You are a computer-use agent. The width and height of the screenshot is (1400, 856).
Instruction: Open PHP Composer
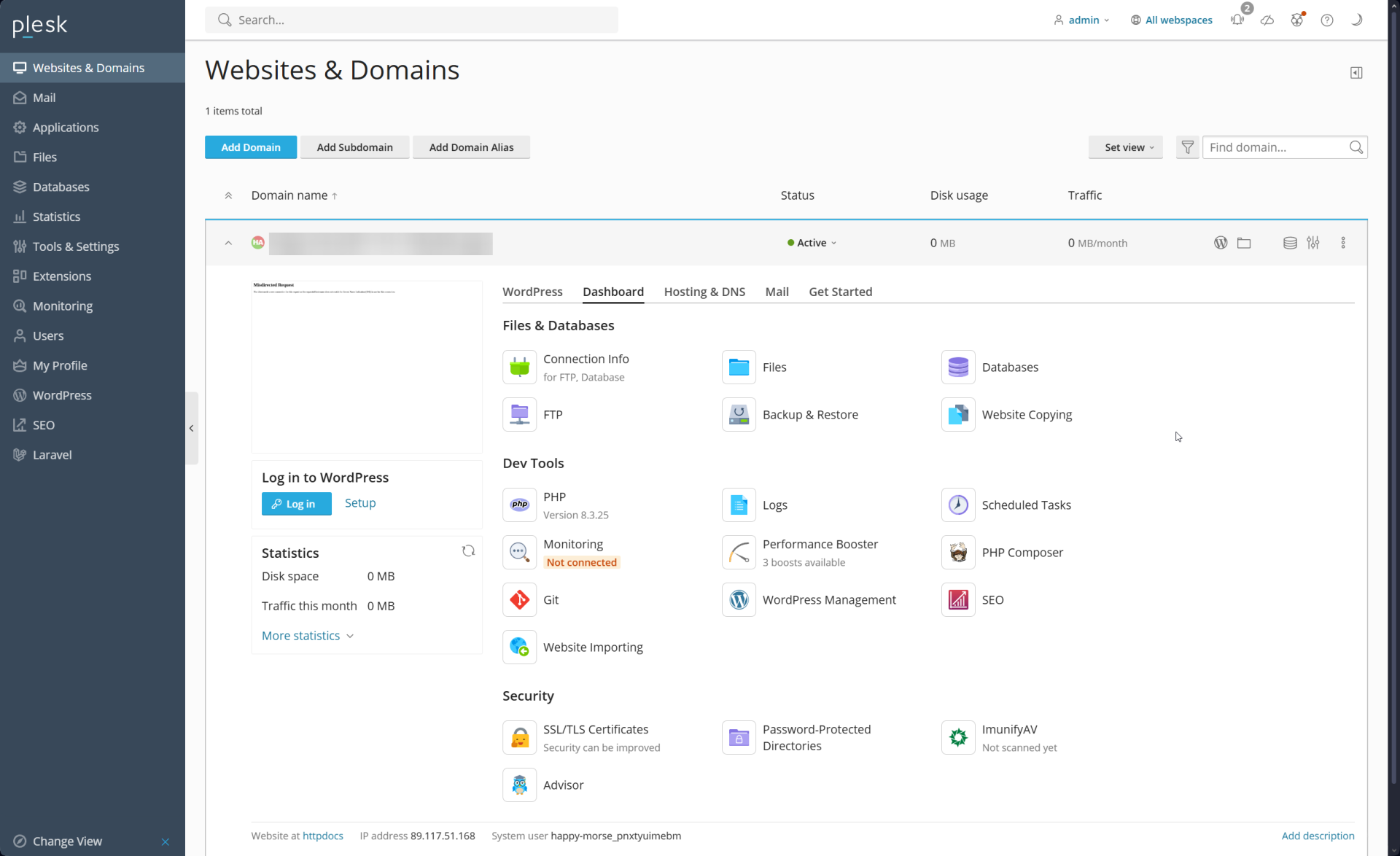tap(1002, 552)
